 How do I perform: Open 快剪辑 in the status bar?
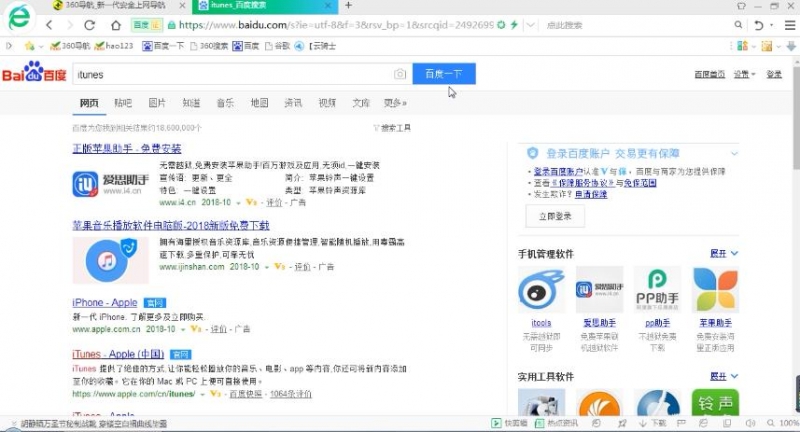pyautogui.click(x=509, y=423)
